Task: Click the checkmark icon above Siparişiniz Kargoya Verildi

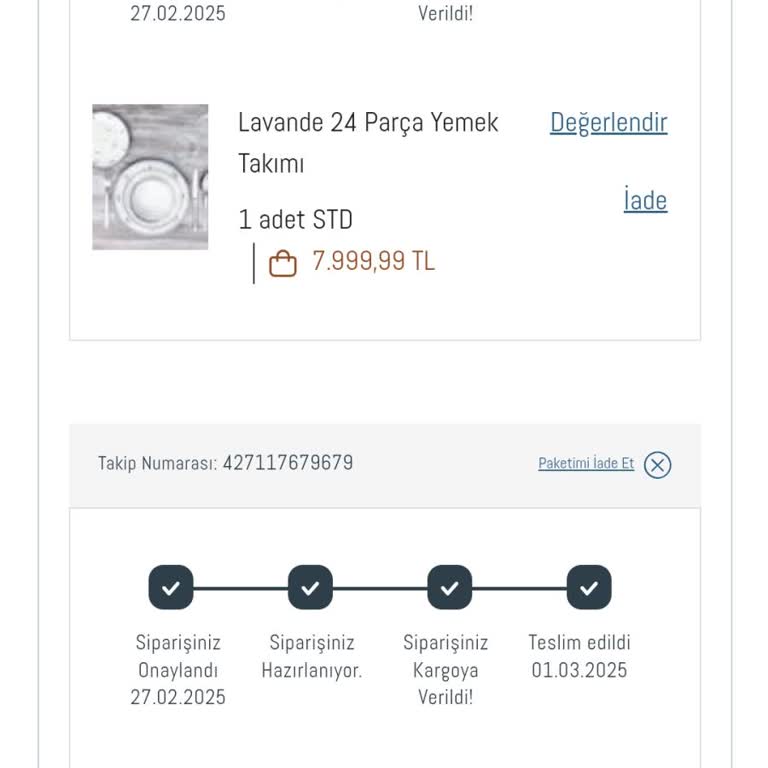Action: [x=449, y=588]
